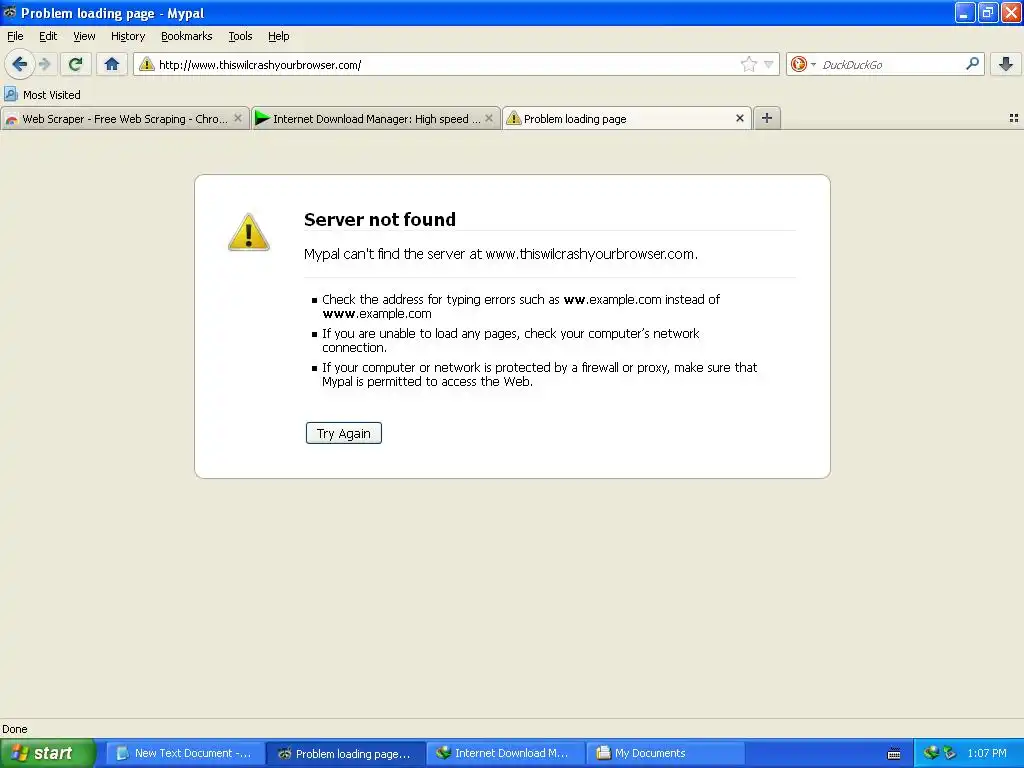Open the File menu
Image resolution: width=1024 pixels, height=768 pixels.
click(15, 36)
